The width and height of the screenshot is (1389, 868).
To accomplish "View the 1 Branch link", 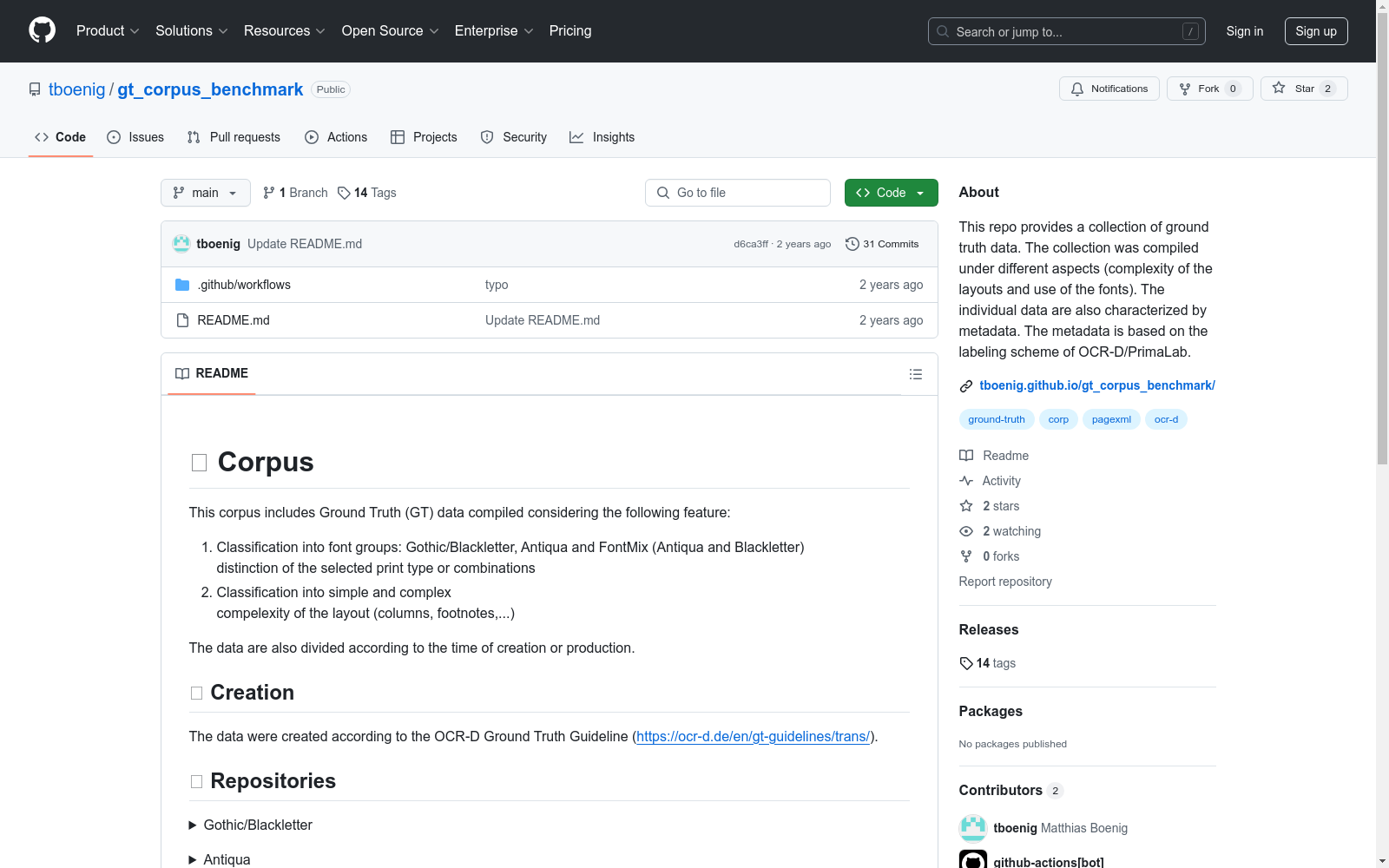I will 295,193.
